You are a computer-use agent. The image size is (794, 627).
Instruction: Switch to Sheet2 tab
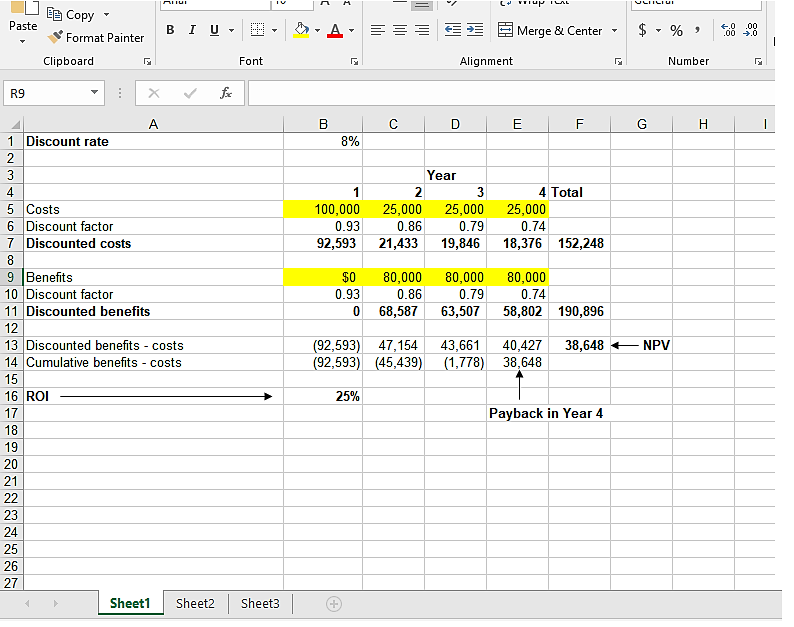tap(195, 603)
